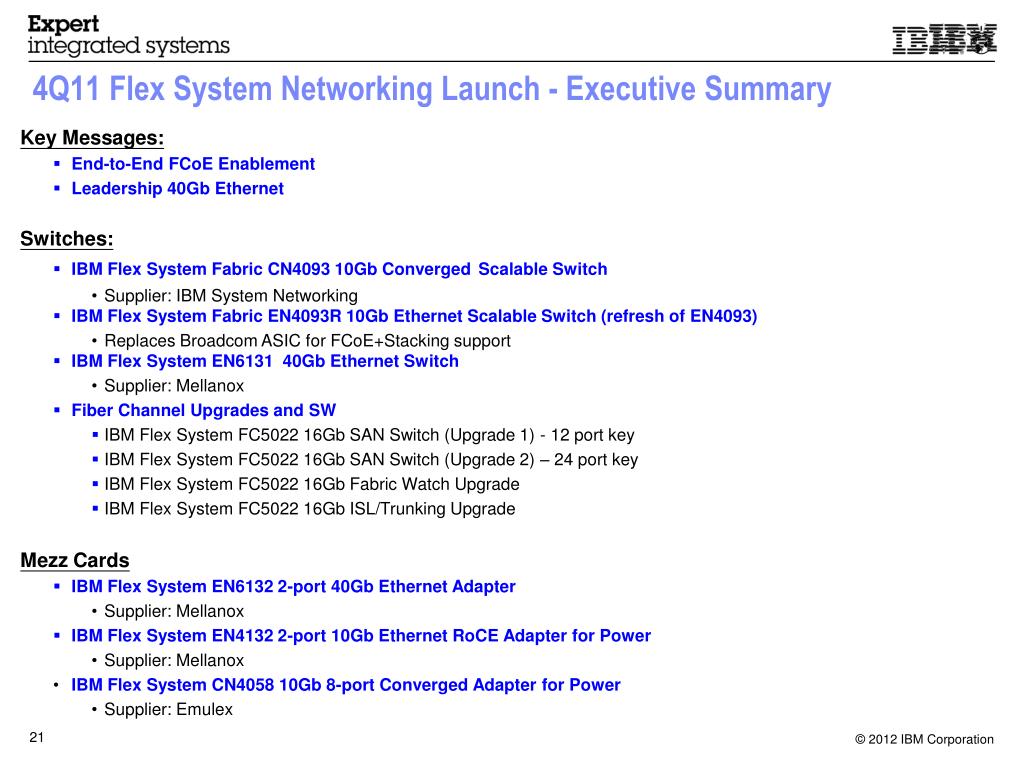Select the EN6132 2-port 40Gb Ethernet Adapter line

(x=293, y=586)
